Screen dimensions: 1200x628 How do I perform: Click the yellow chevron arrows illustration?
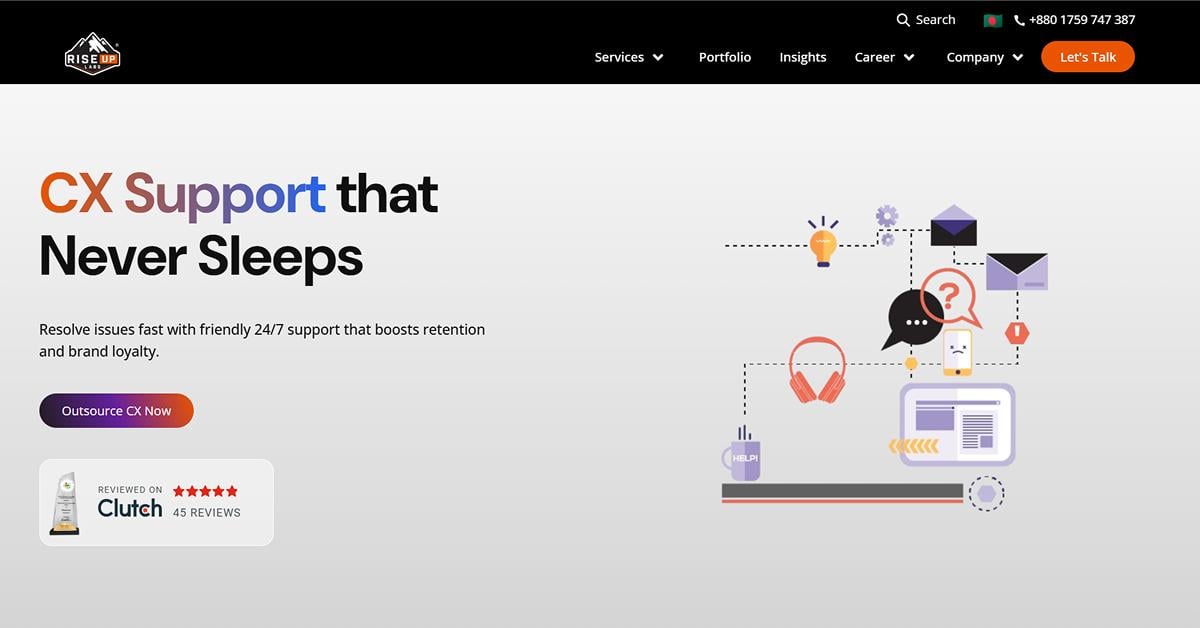914,446
